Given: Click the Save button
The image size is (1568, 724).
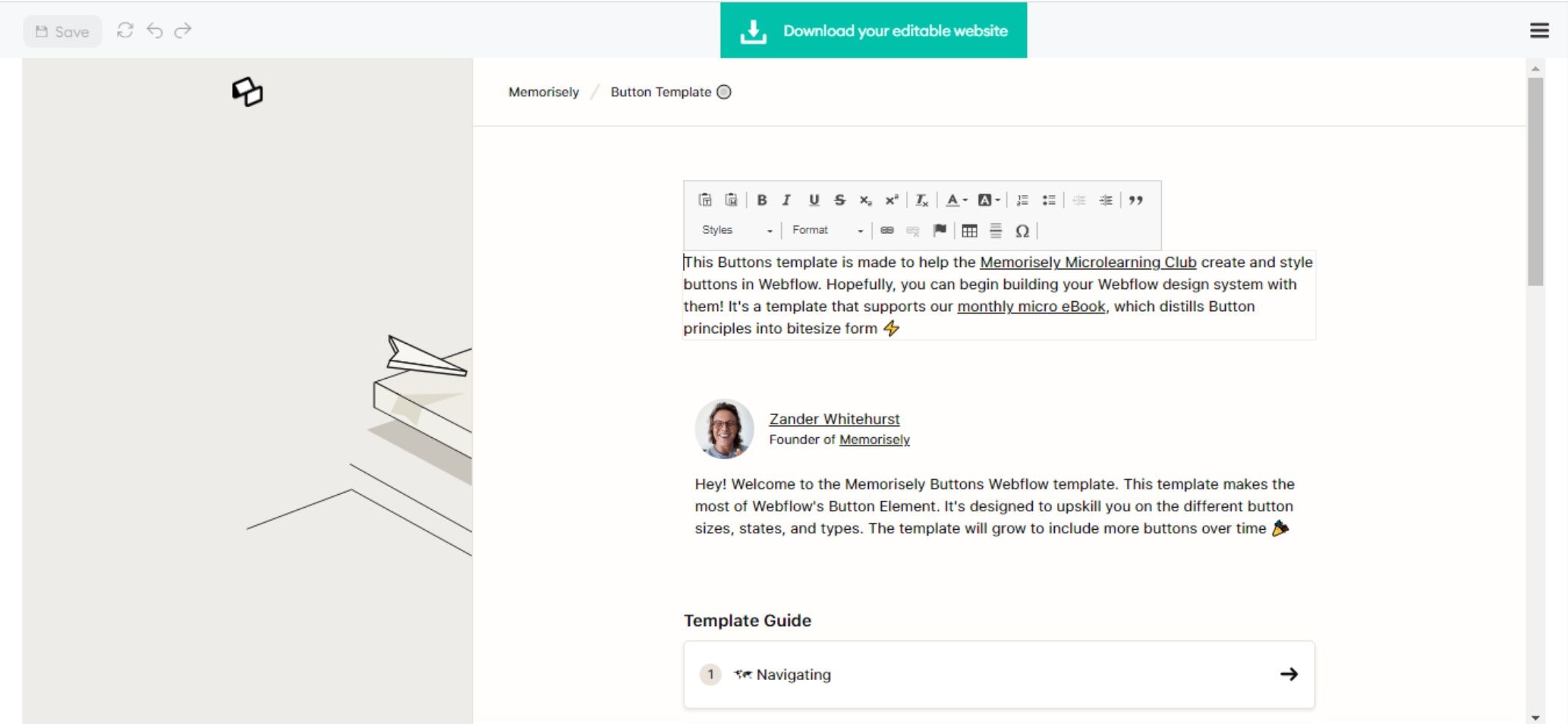Looking at the screenshot, I should 62,31.
